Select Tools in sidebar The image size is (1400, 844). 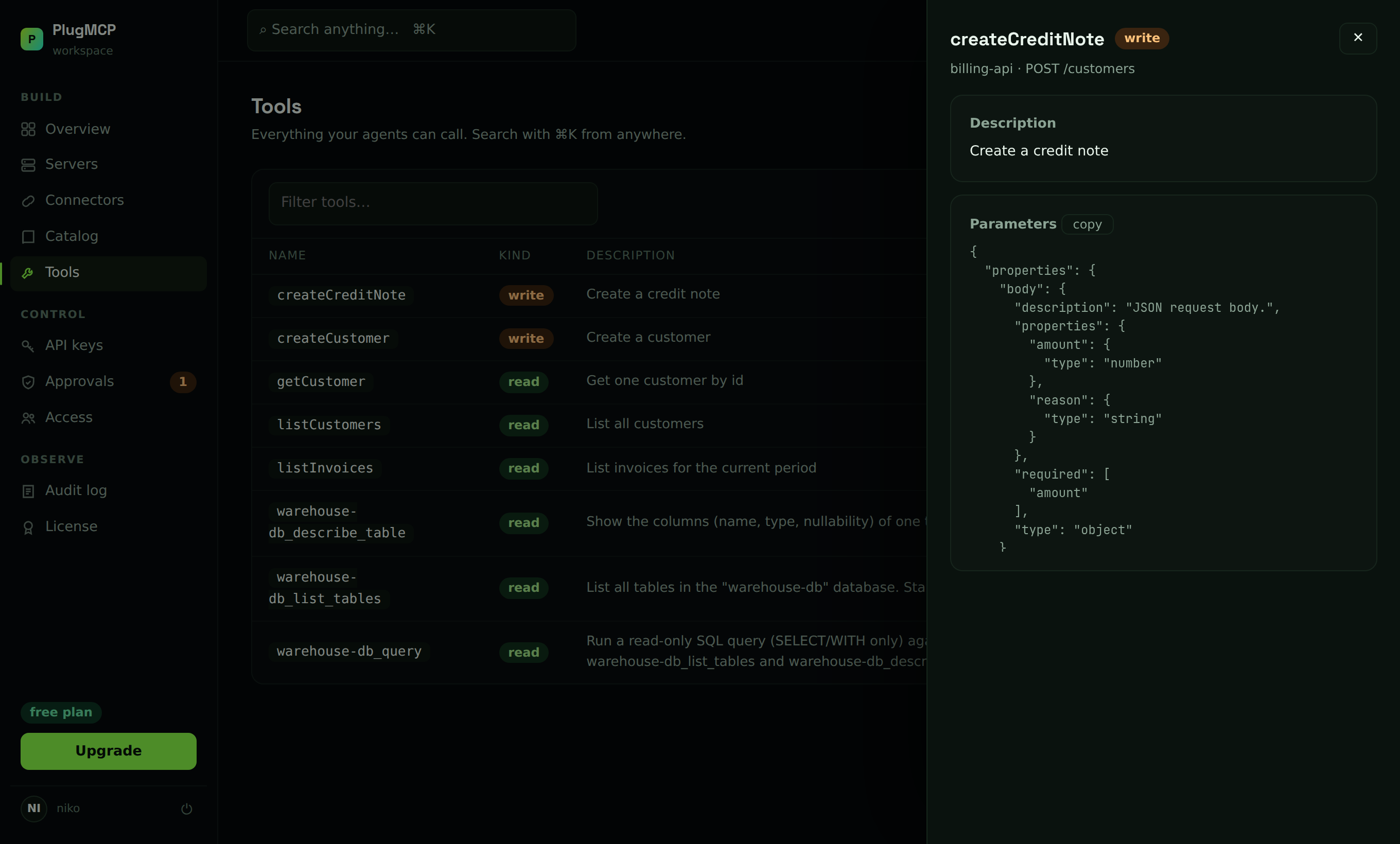coord(108,273)
